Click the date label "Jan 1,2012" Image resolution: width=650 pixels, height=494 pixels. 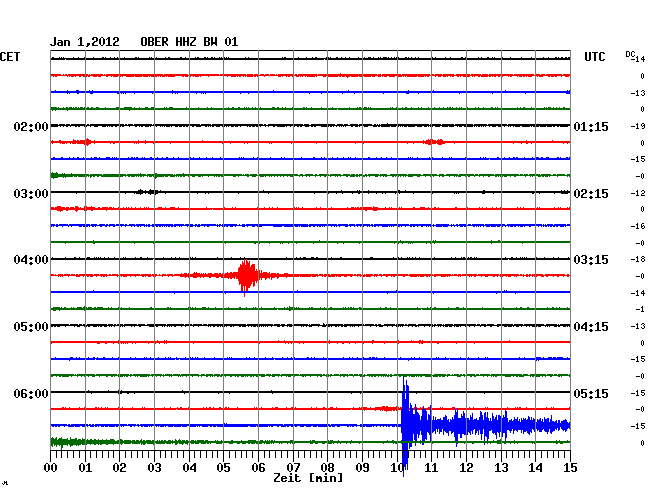click(x=85, y=42)
